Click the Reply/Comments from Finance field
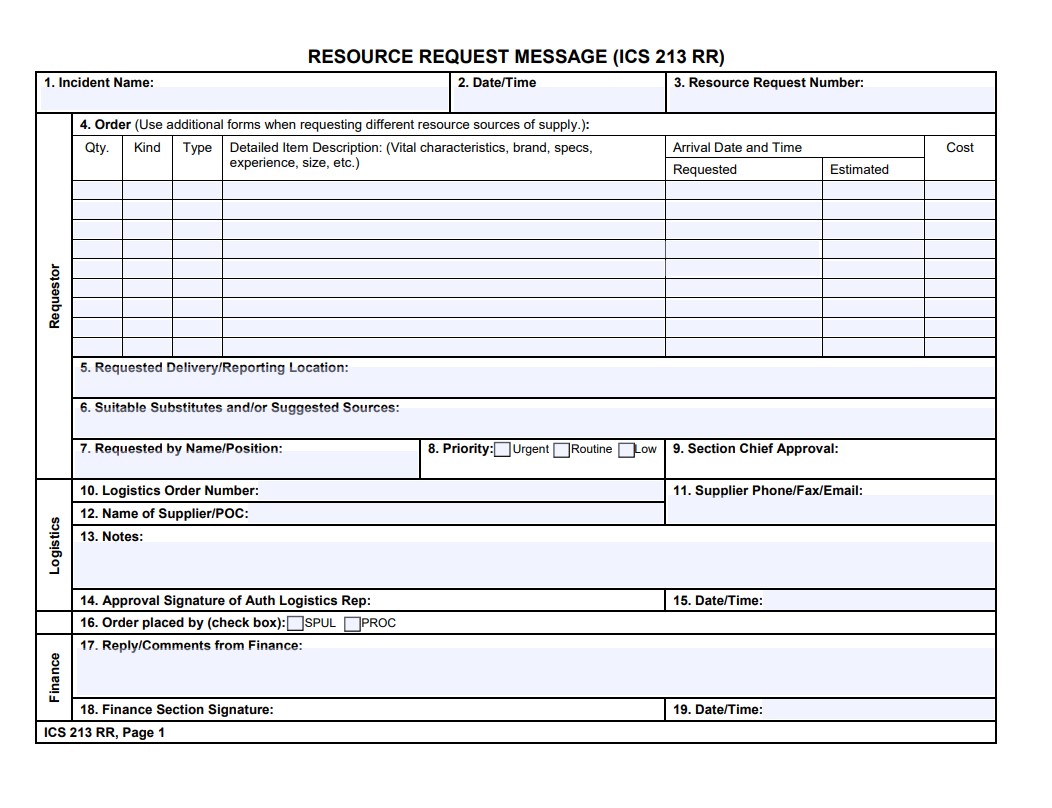This screenshot has width=1052, height=808. point(535,673)
